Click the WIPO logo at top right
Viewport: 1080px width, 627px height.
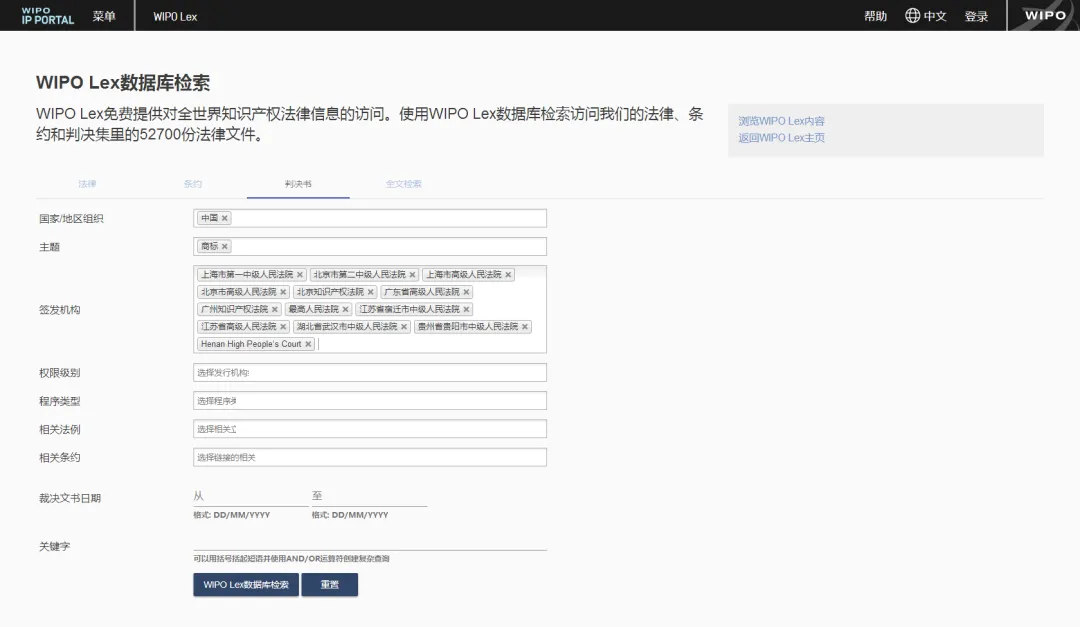(1045, 15)
